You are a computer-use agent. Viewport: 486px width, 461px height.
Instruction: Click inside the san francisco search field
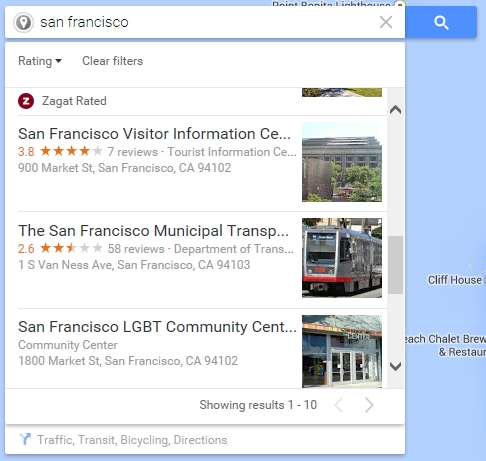(x=207, y=22)
